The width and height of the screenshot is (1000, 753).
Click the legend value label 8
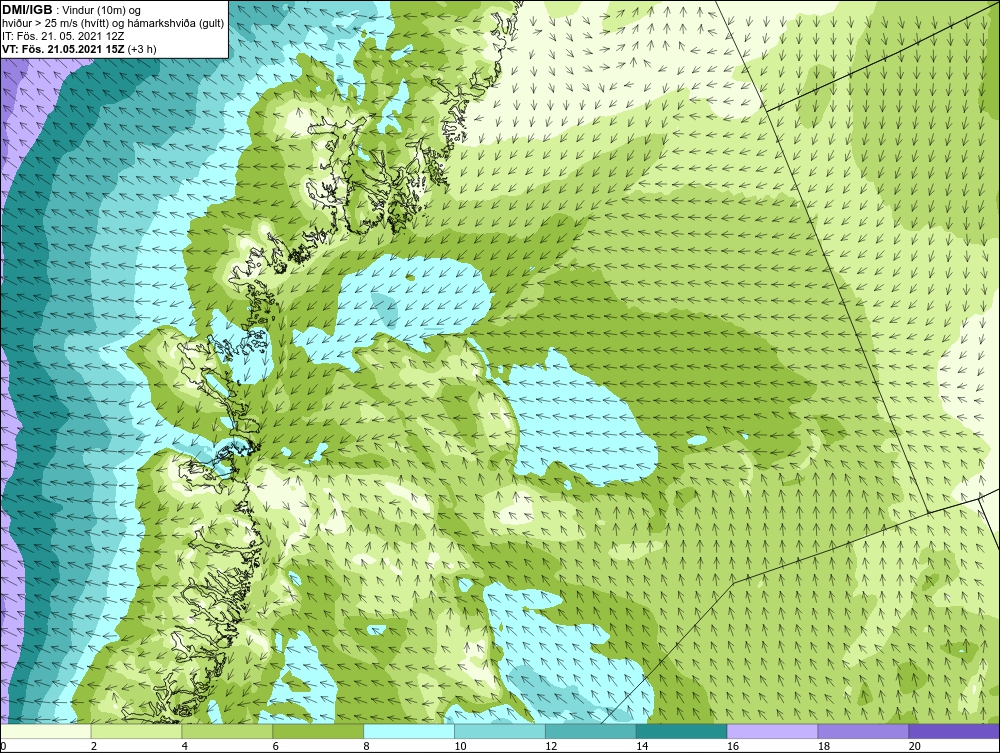click(x=366, y=746)
